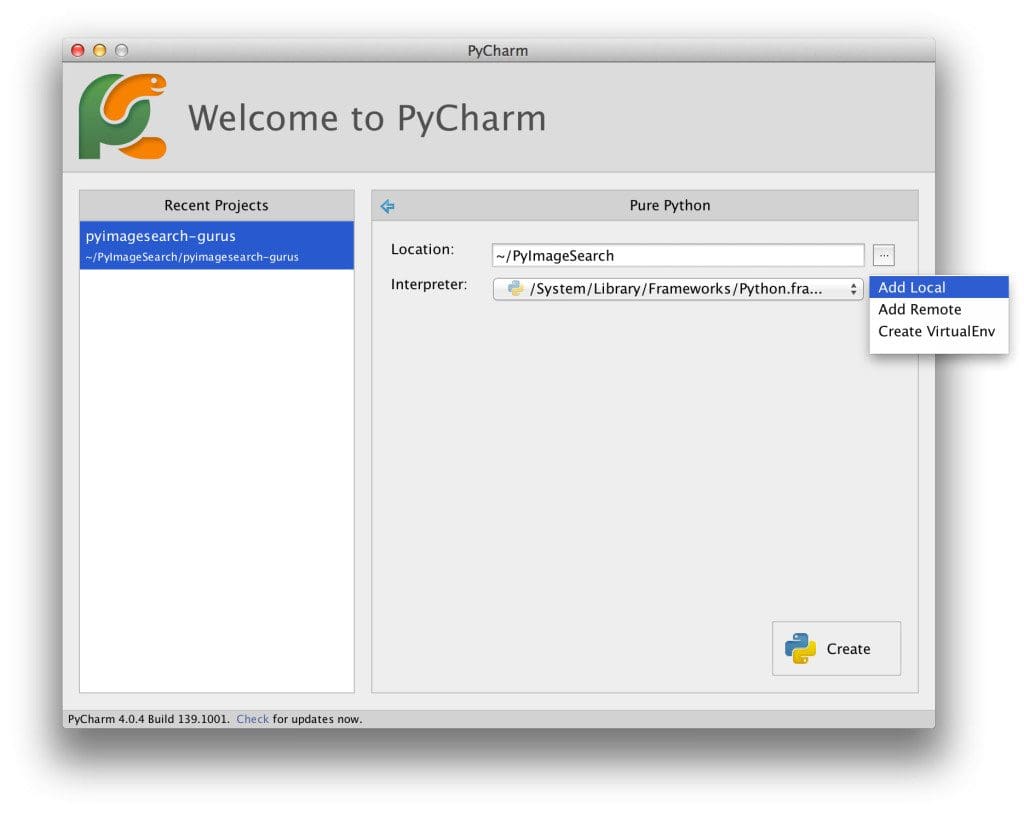This screenshot has height=815, width=1024.
Task: Open the Location browse dialog with the ellipsis icon
Action: (884, 254)
